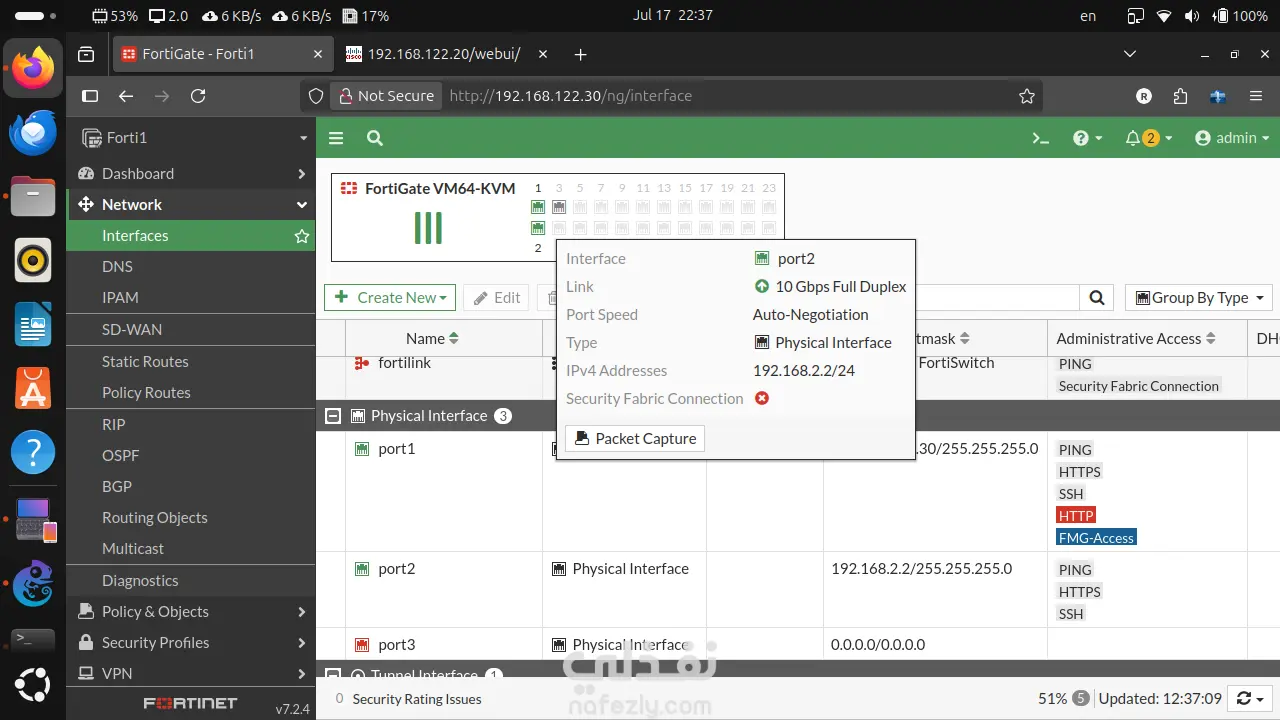This screenshot has width=1280, height=720.
Task: Select the fortilink interface row
Action: pos(404,363)
